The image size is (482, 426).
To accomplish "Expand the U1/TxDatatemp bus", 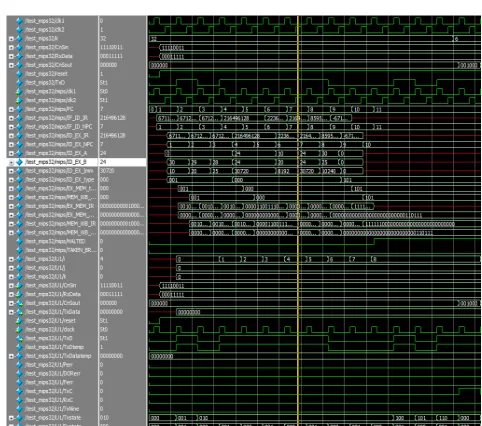I will pos(11,356).
